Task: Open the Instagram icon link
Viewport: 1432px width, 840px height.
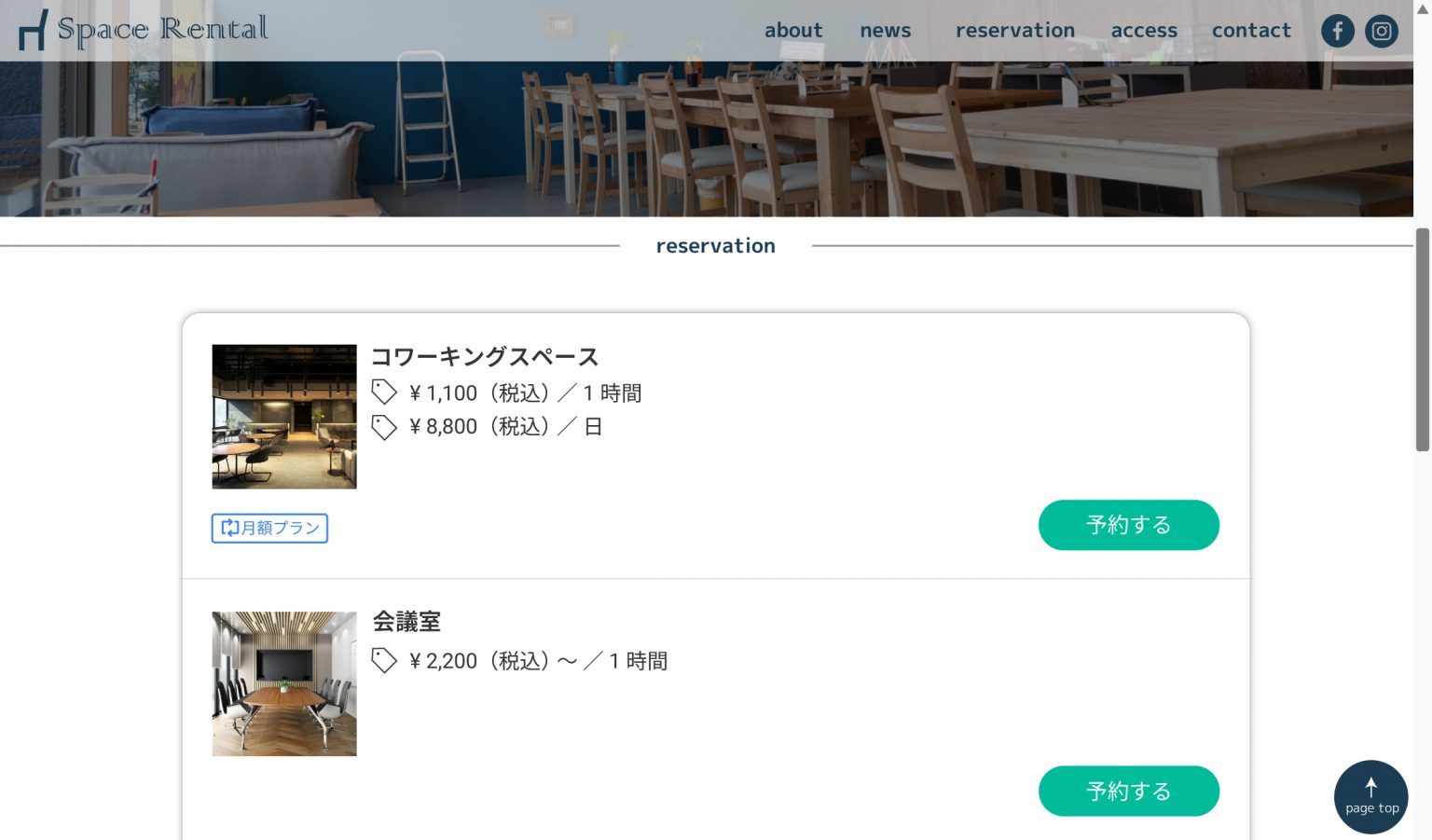Action: (1382, 31)
